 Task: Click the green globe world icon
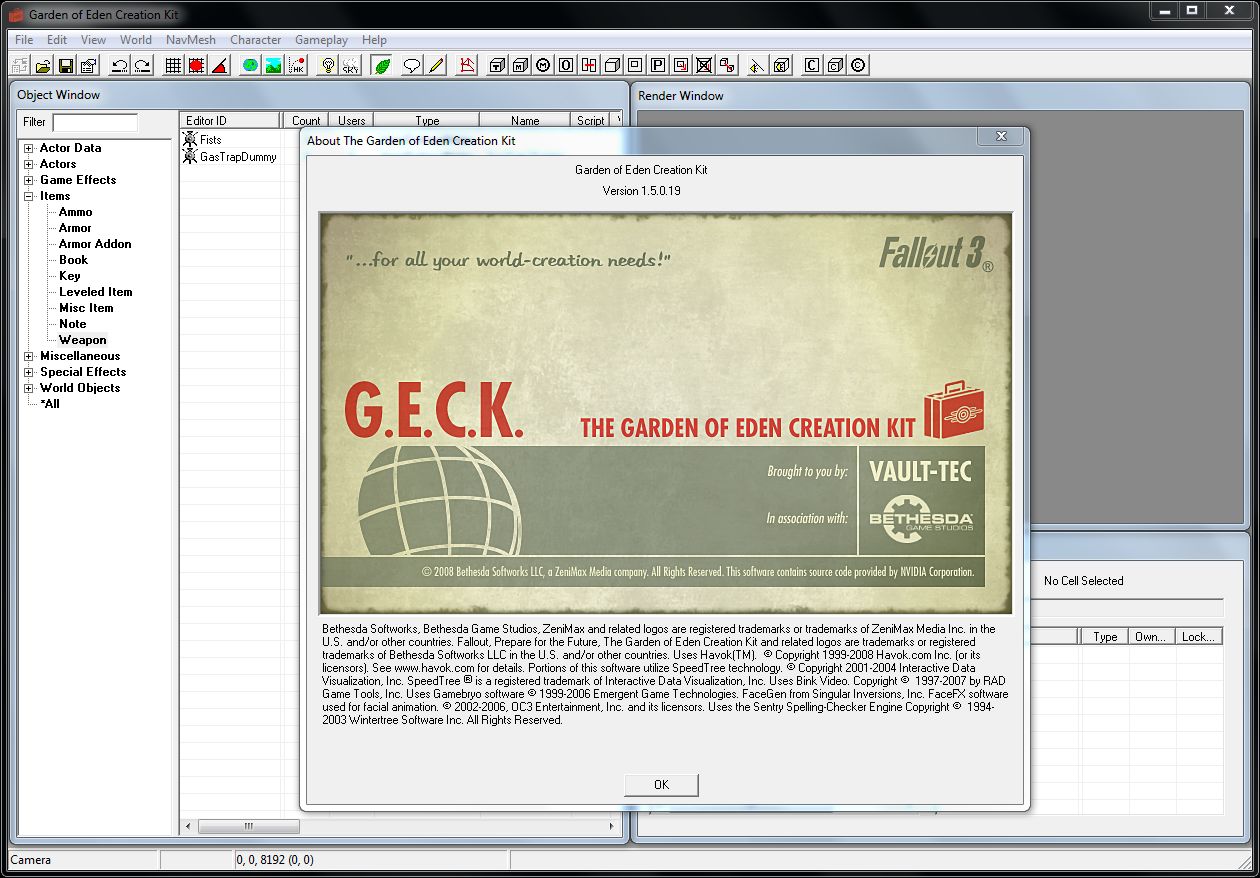(250, 66)
